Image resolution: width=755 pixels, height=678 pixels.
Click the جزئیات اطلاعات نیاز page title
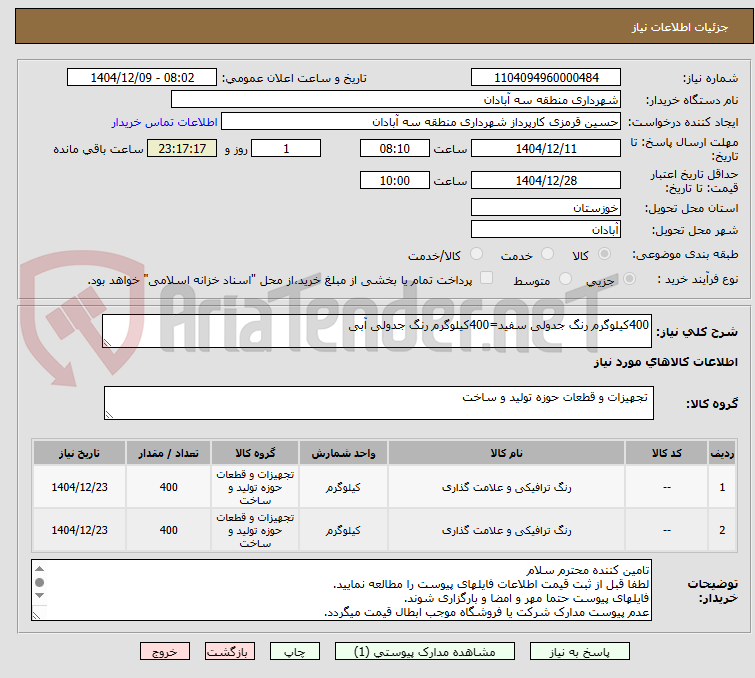click(x=680, y=27)
